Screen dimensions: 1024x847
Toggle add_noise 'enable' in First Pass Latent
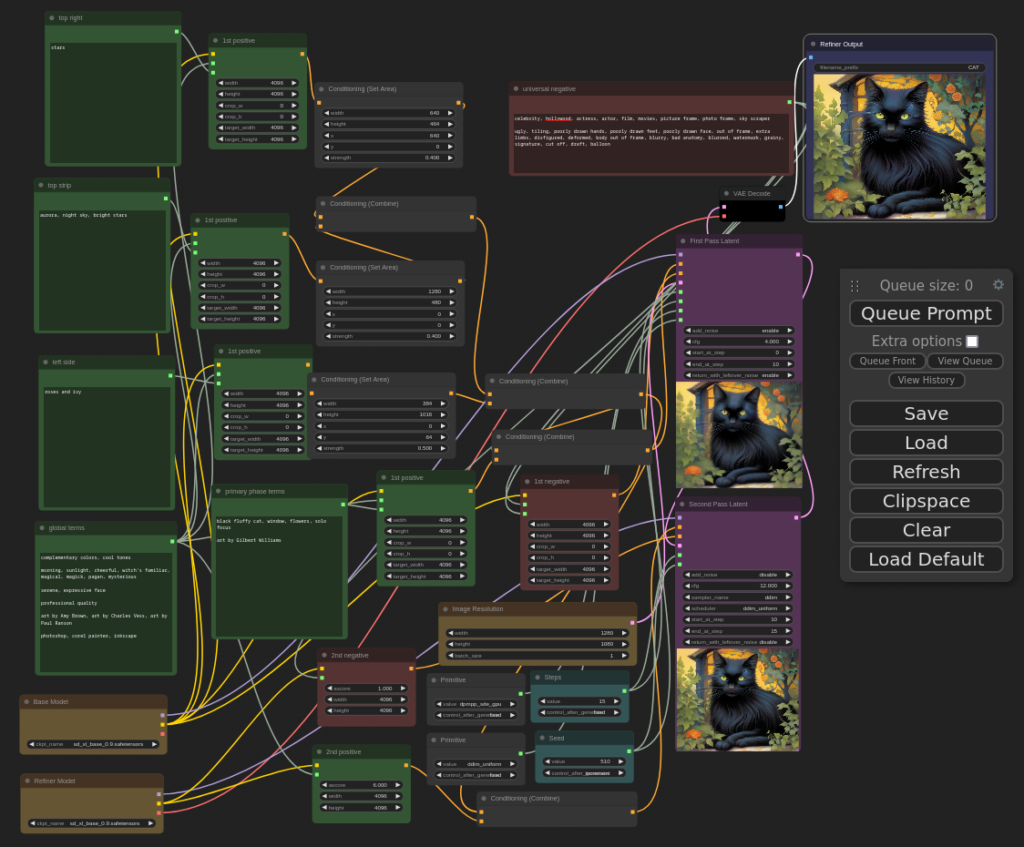[x=738, y=330]
